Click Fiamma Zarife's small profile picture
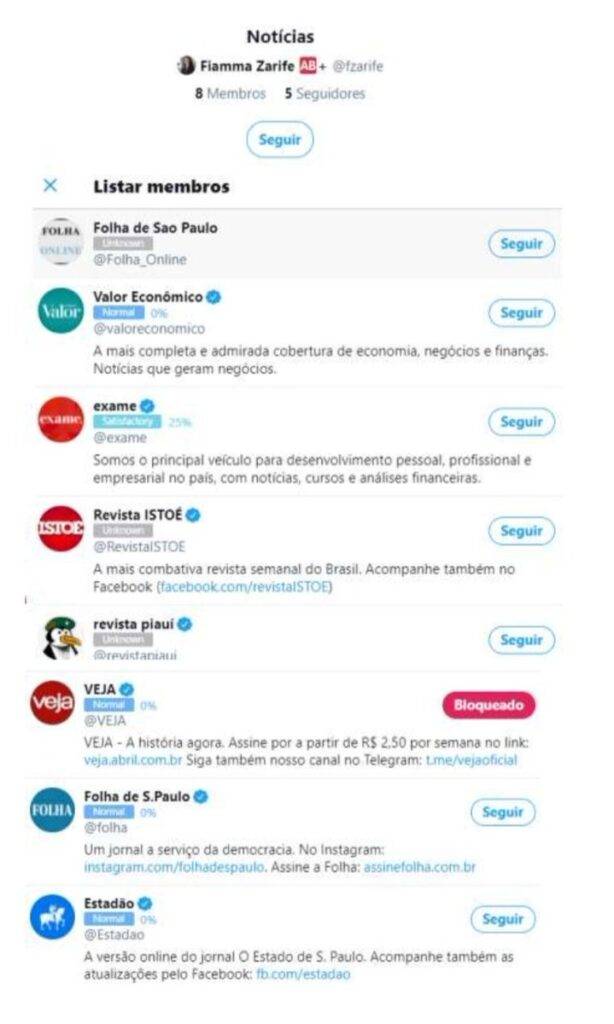Image resolution: width=614 pixels, height=1024 pixels. tap(186, 66)
